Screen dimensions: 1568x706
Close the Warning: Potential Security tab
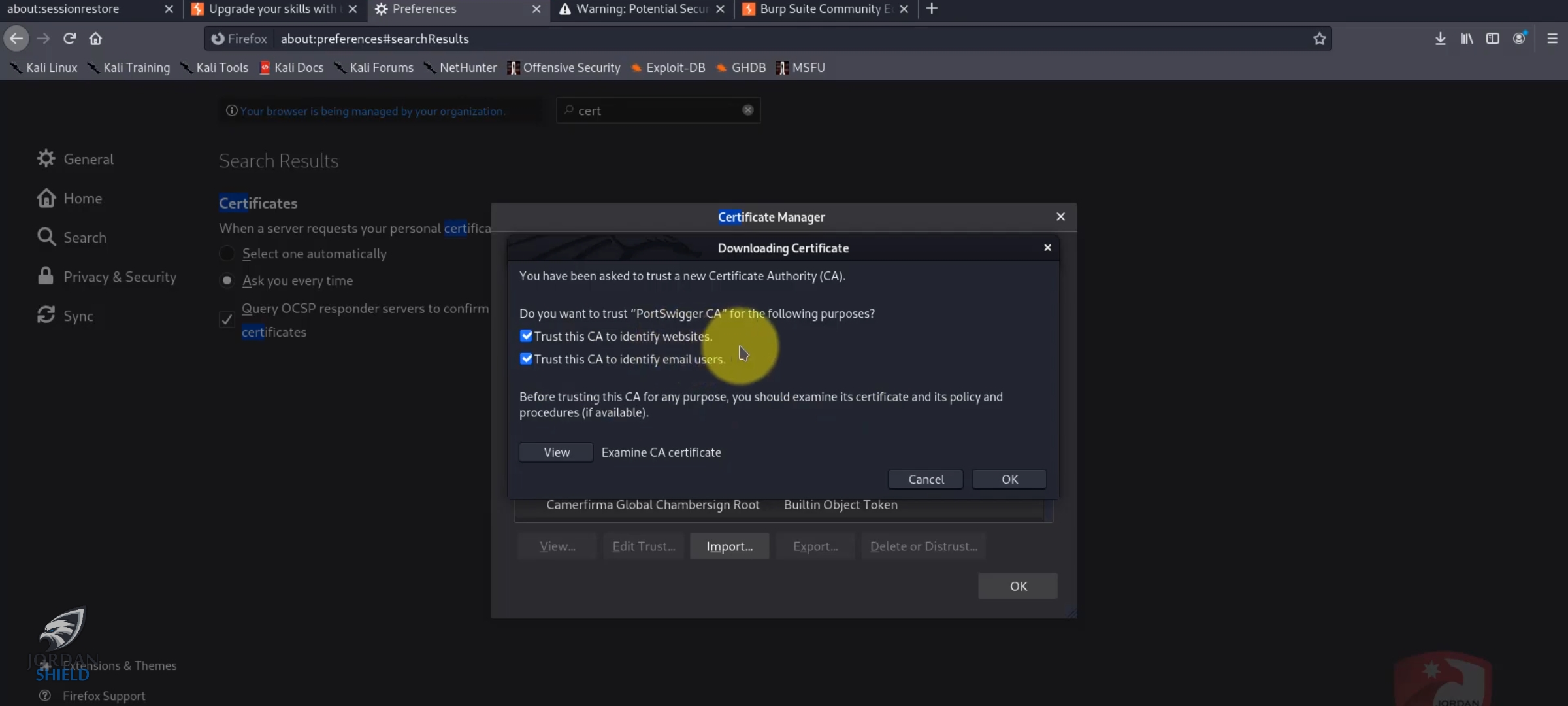click(720, 9)
